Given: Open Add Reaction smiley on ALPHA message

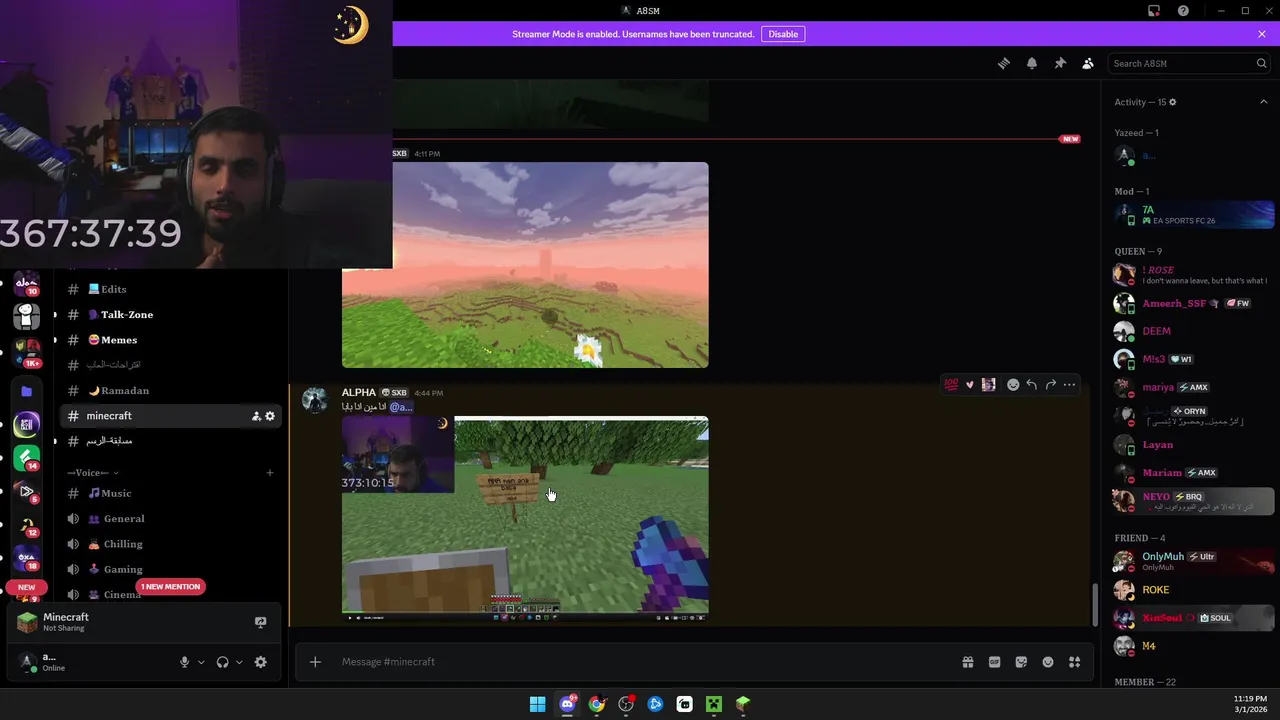Looking at the screenshot, I should click(x=1013, y=384).
